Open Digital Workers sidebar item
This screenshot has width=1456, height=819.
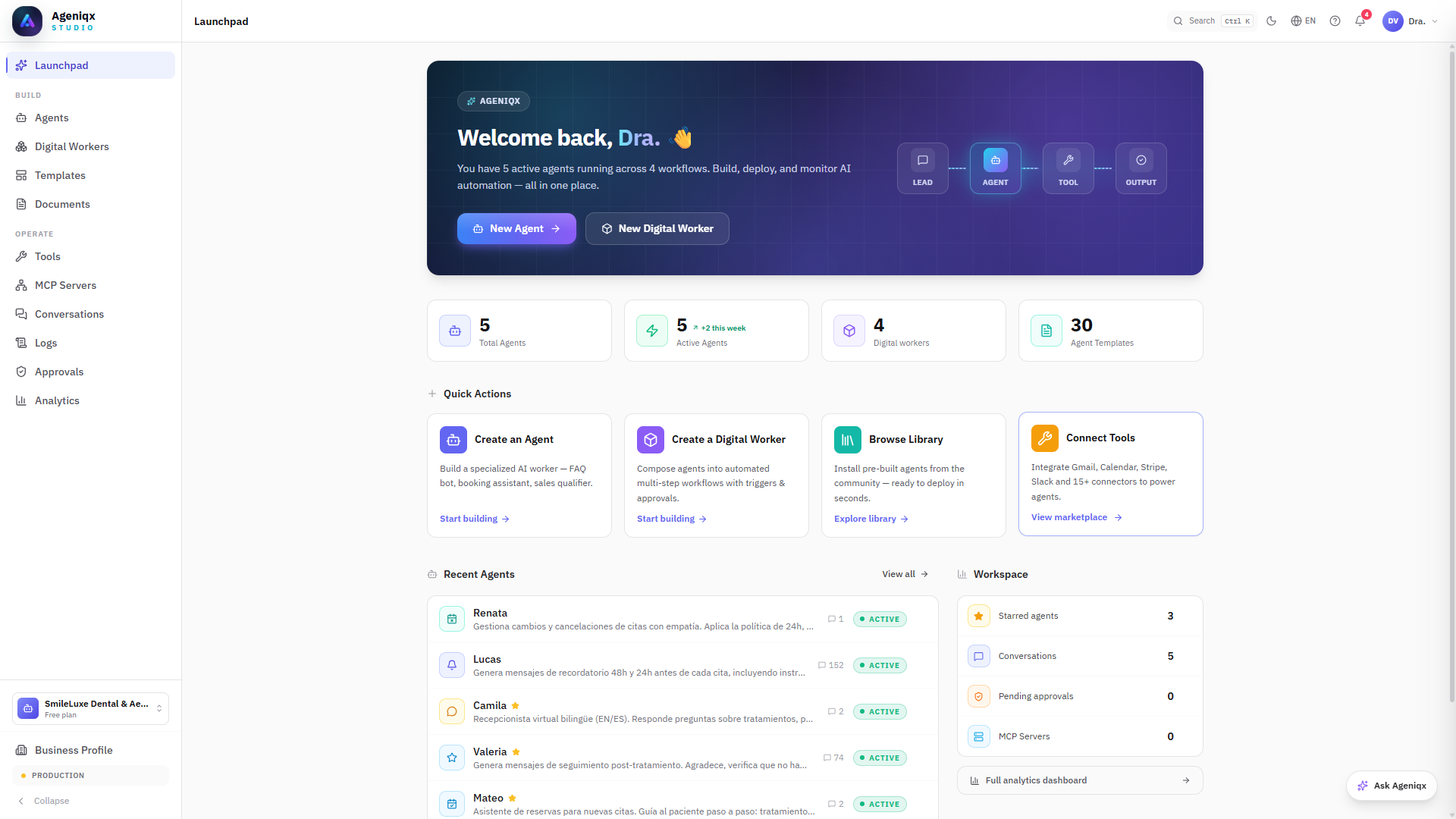[90, 146]
